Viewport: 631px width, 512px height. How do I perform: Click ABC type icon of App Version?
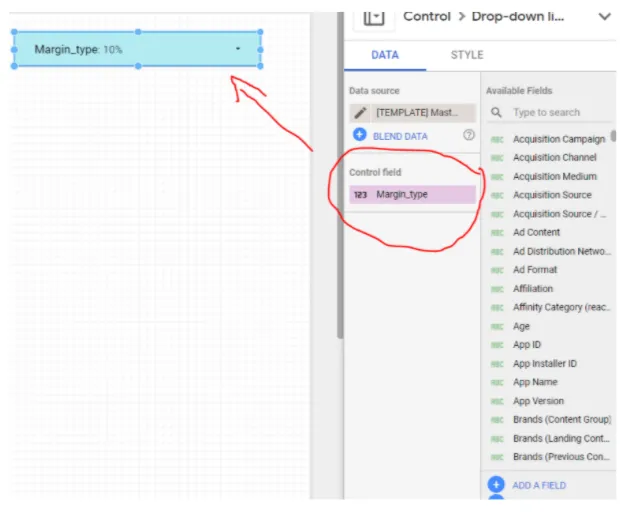(x=497, y=402)
